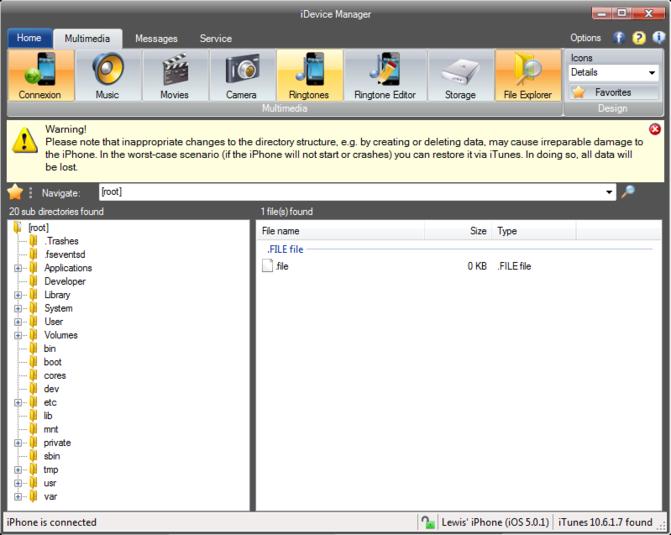Open the Music library
This screenshot has width=671, height=535.
(107, 75)
